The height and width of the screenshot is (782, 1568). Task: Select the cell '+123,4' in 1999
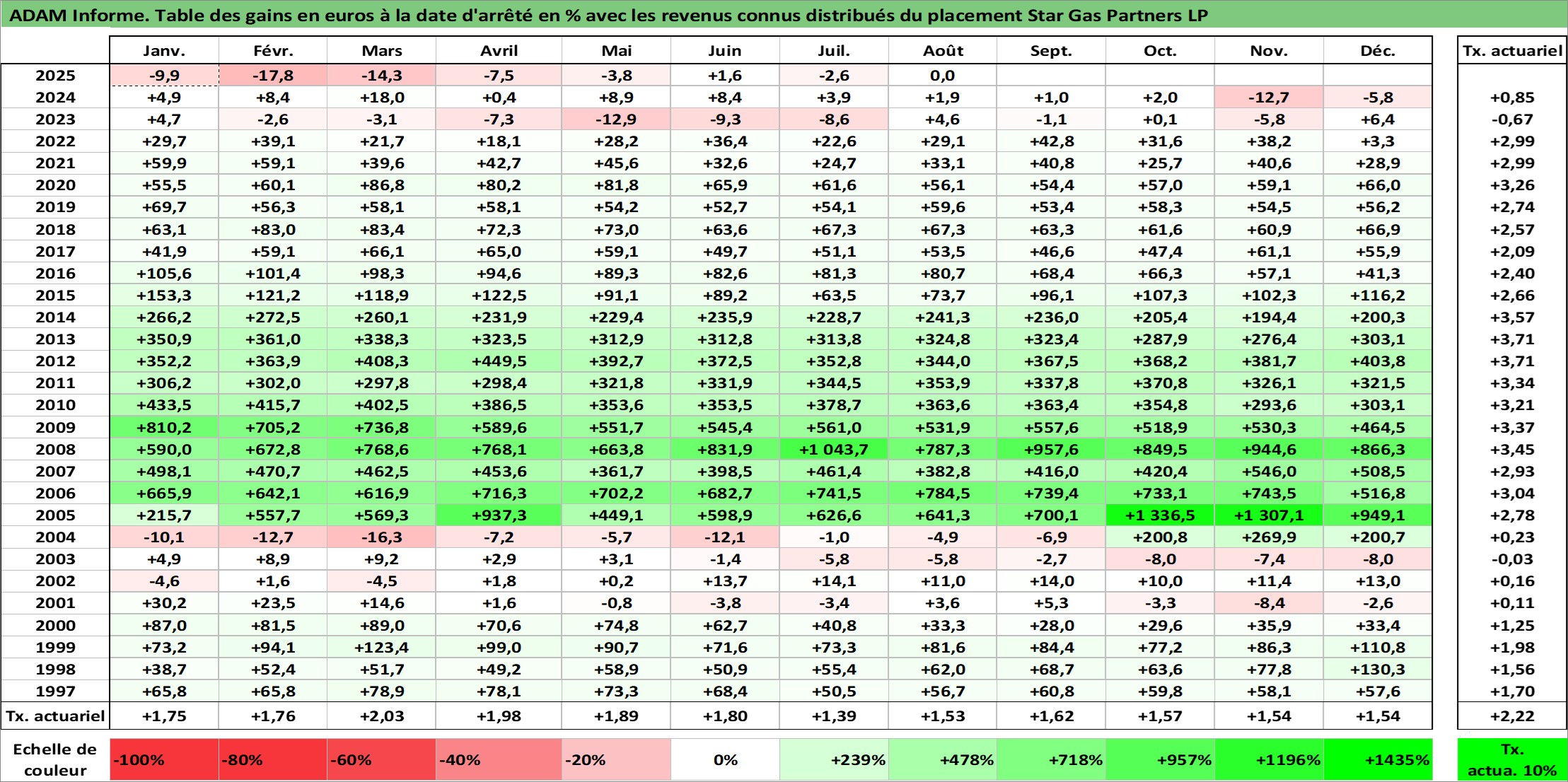(381, 648)
